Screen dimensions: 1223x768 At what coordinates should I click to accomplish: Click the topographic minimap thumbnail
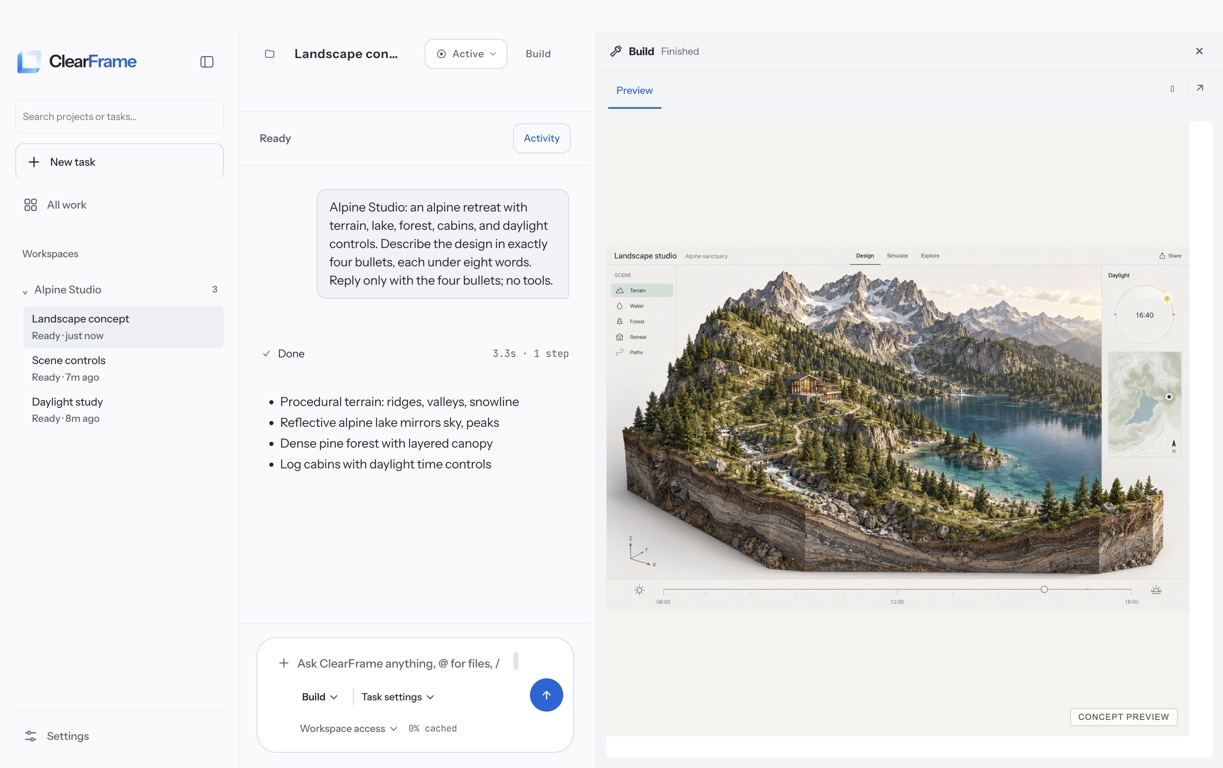[1144, 404]
